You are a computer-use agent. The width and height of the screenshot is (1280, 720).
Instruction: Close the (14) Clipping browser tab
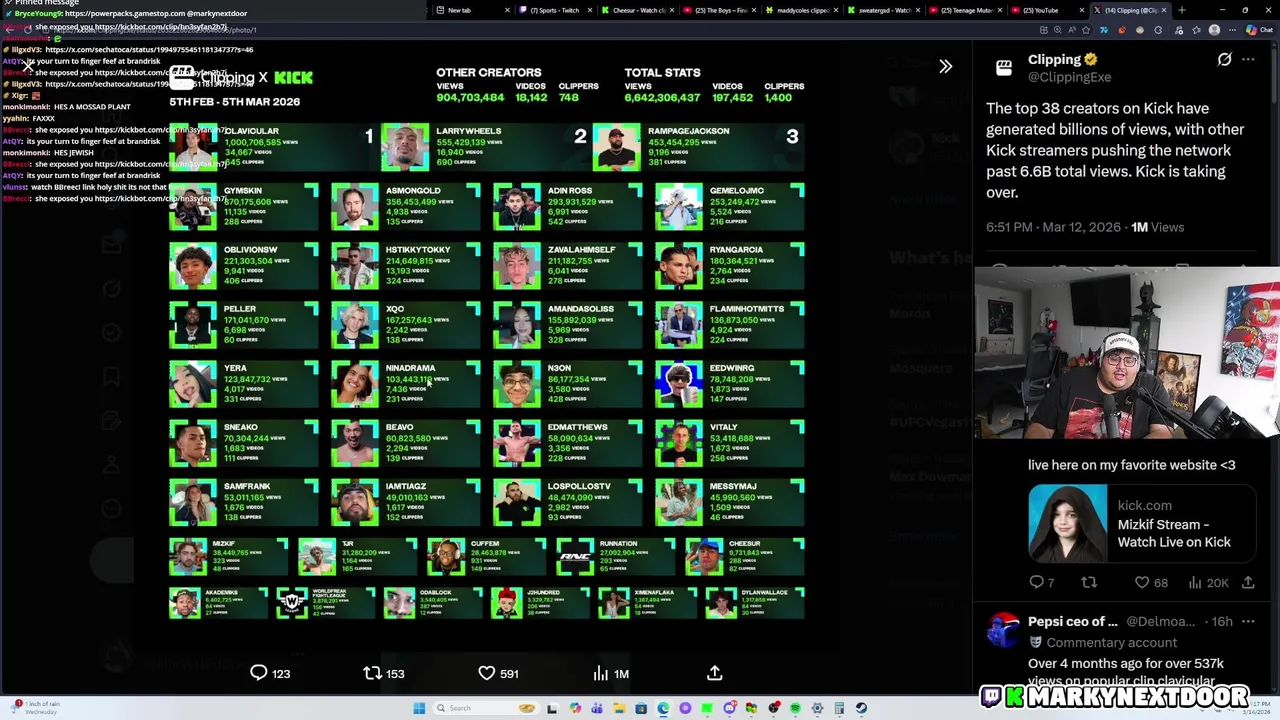[x=1163, y=10]
